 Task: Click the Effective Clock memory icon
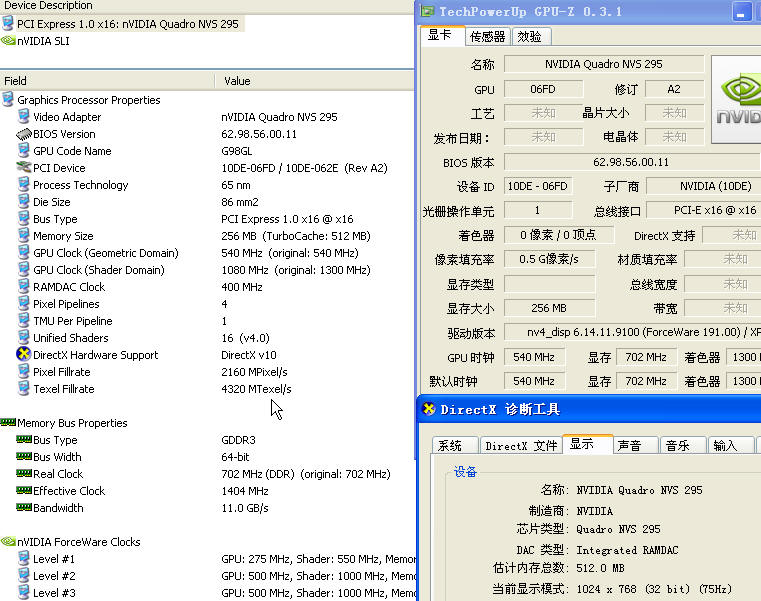coord(24,490)
